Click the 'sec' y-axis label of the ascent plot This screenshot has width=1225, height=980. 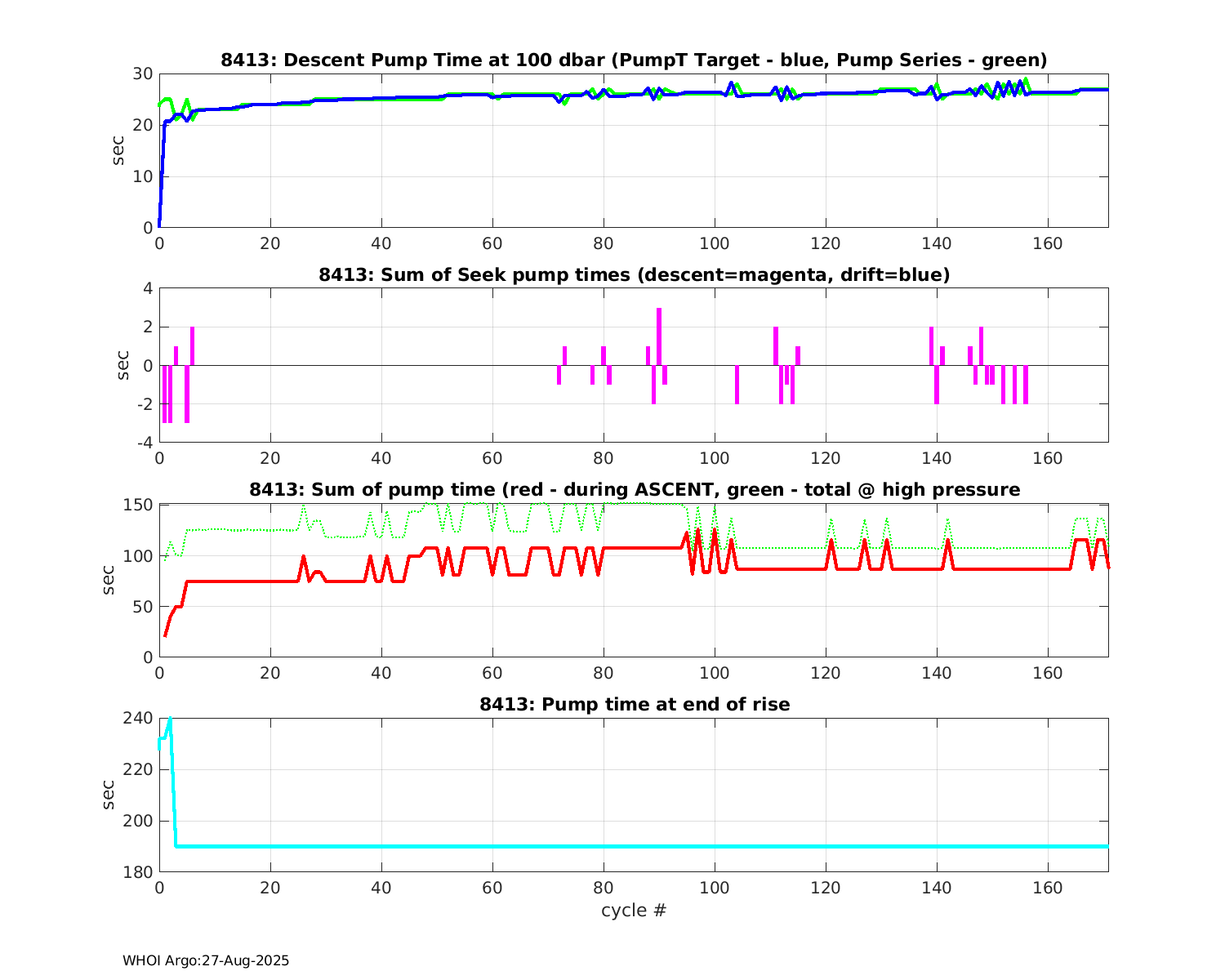tap(109, 580)
